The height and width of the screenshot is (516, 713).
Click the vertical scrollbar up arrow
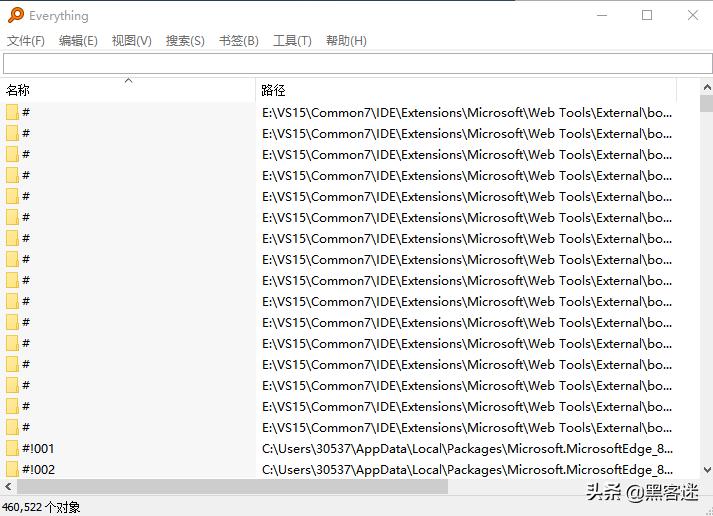[707, 86]
